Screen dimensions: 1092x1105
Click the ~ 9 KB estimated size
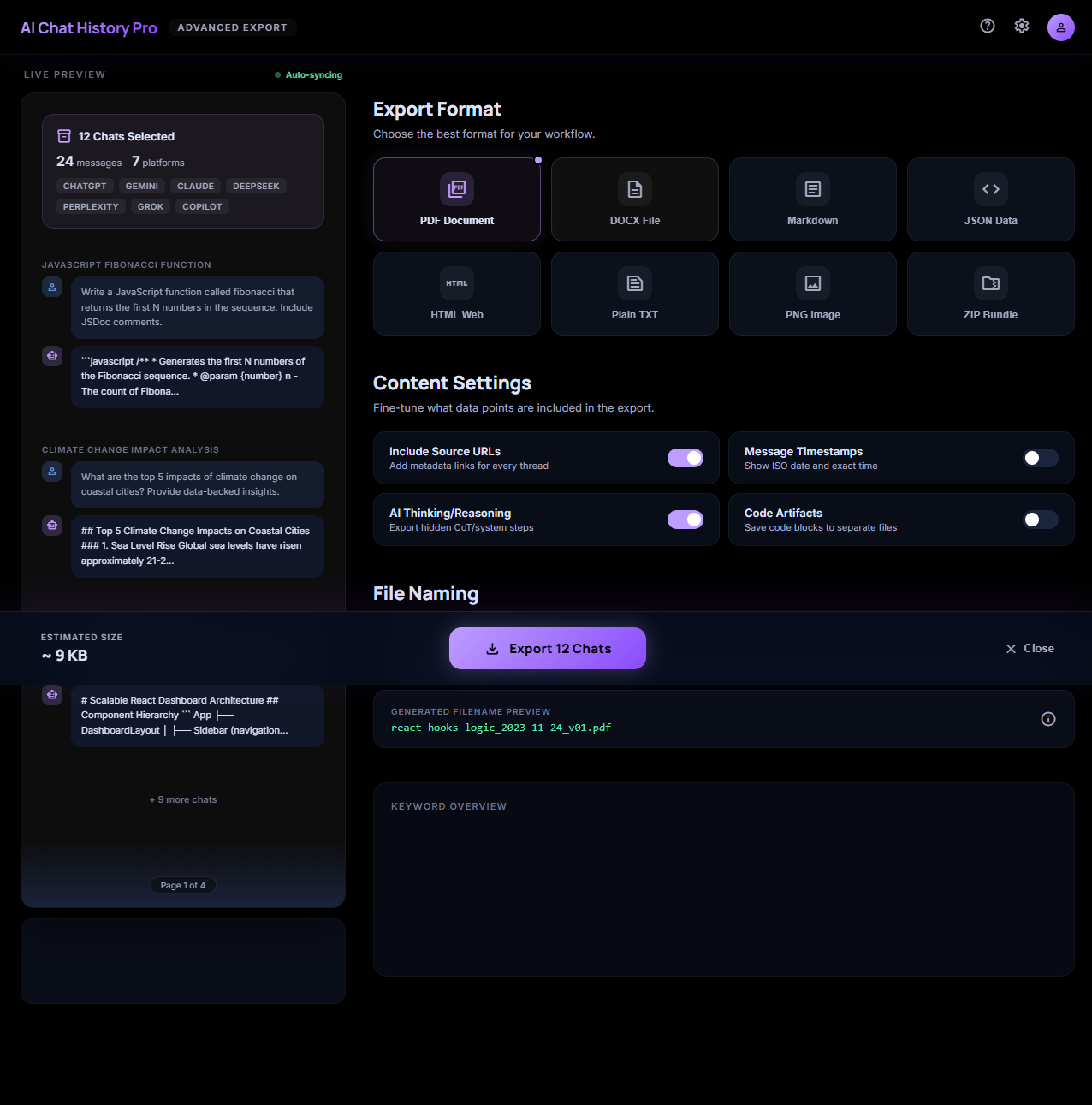(65, 656)
